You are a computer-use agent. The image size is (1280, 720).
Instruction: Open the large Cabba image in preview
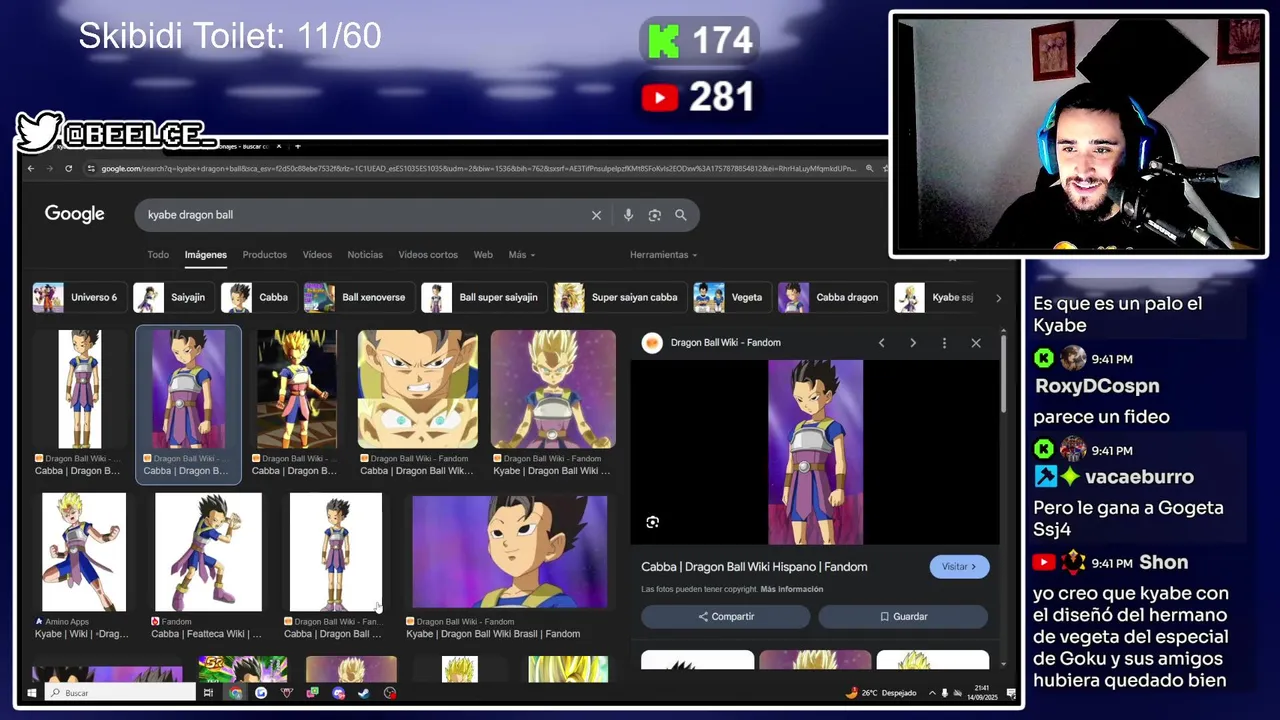[x=815, y=452]
